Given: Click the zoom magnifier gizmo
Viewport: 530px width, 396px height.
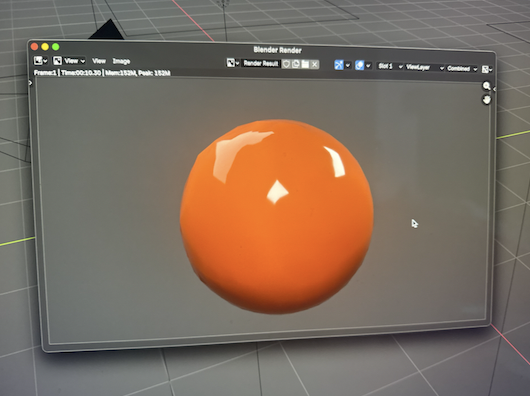Looking at the screenshot, I should [x=486, y=86].
